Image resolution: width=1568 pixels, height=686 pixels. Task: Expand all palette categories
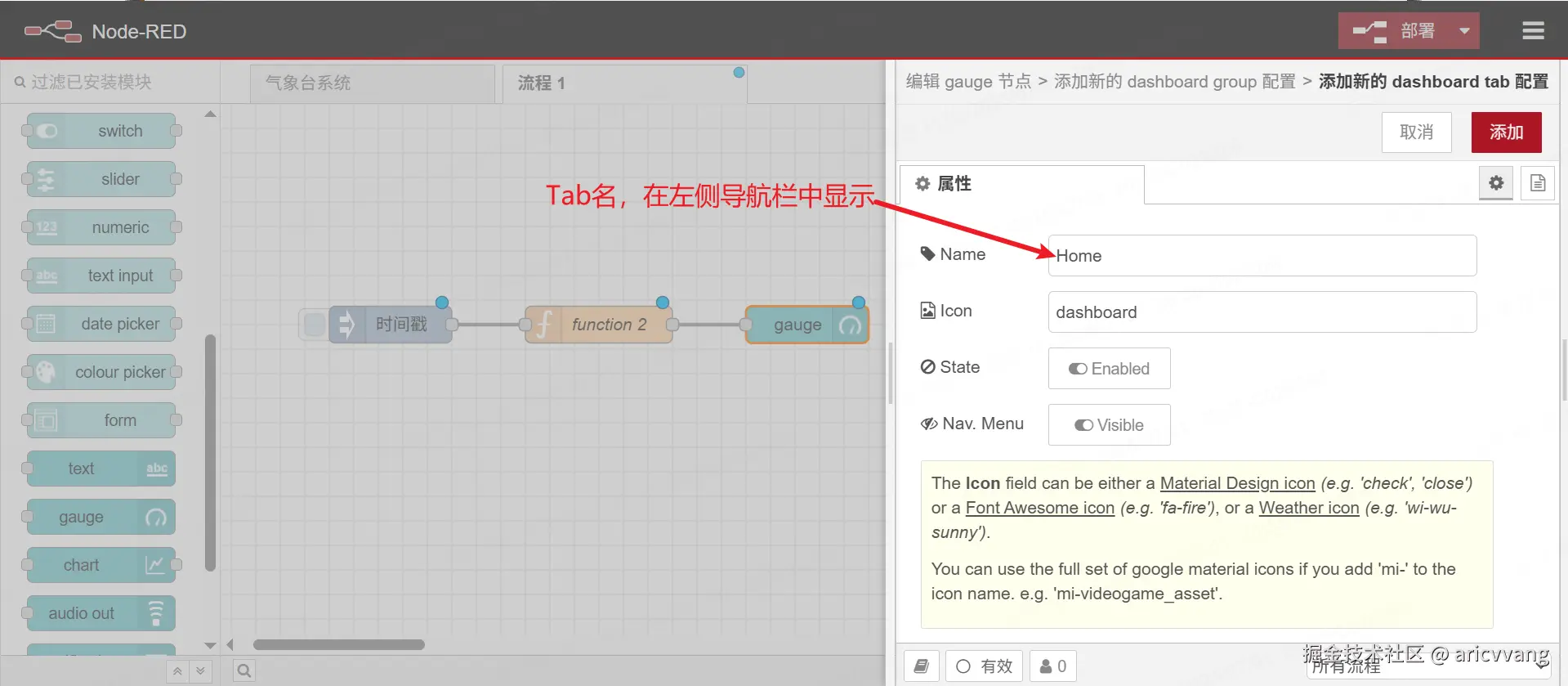point(201,671)
